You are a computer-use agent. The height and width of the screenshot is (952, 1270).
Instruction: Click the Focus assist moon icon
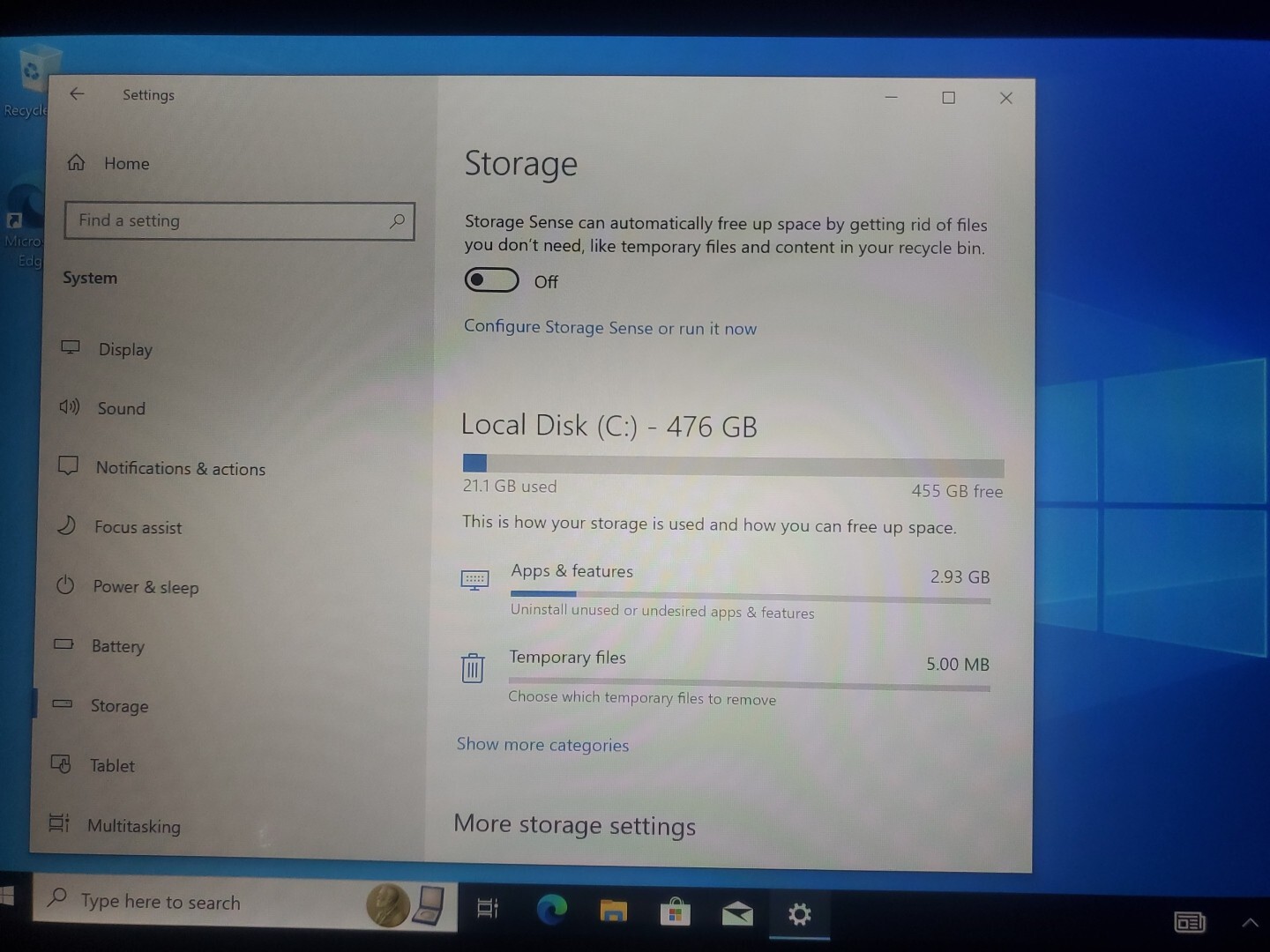(67, 525)
